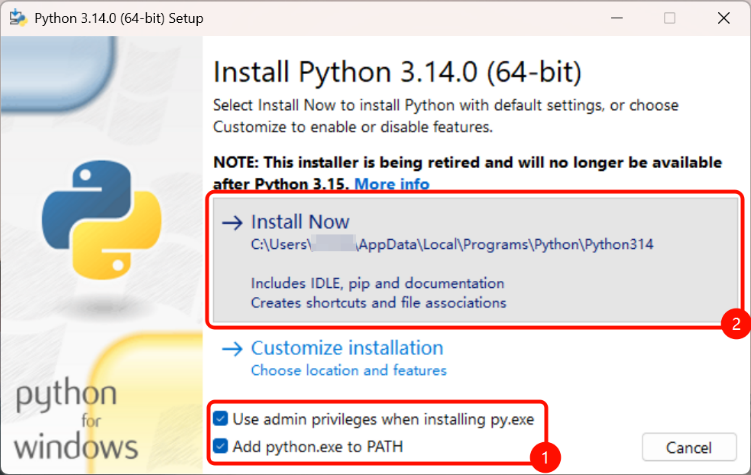Uncheck Add python.exe to PATH

(x=221, y=446)
